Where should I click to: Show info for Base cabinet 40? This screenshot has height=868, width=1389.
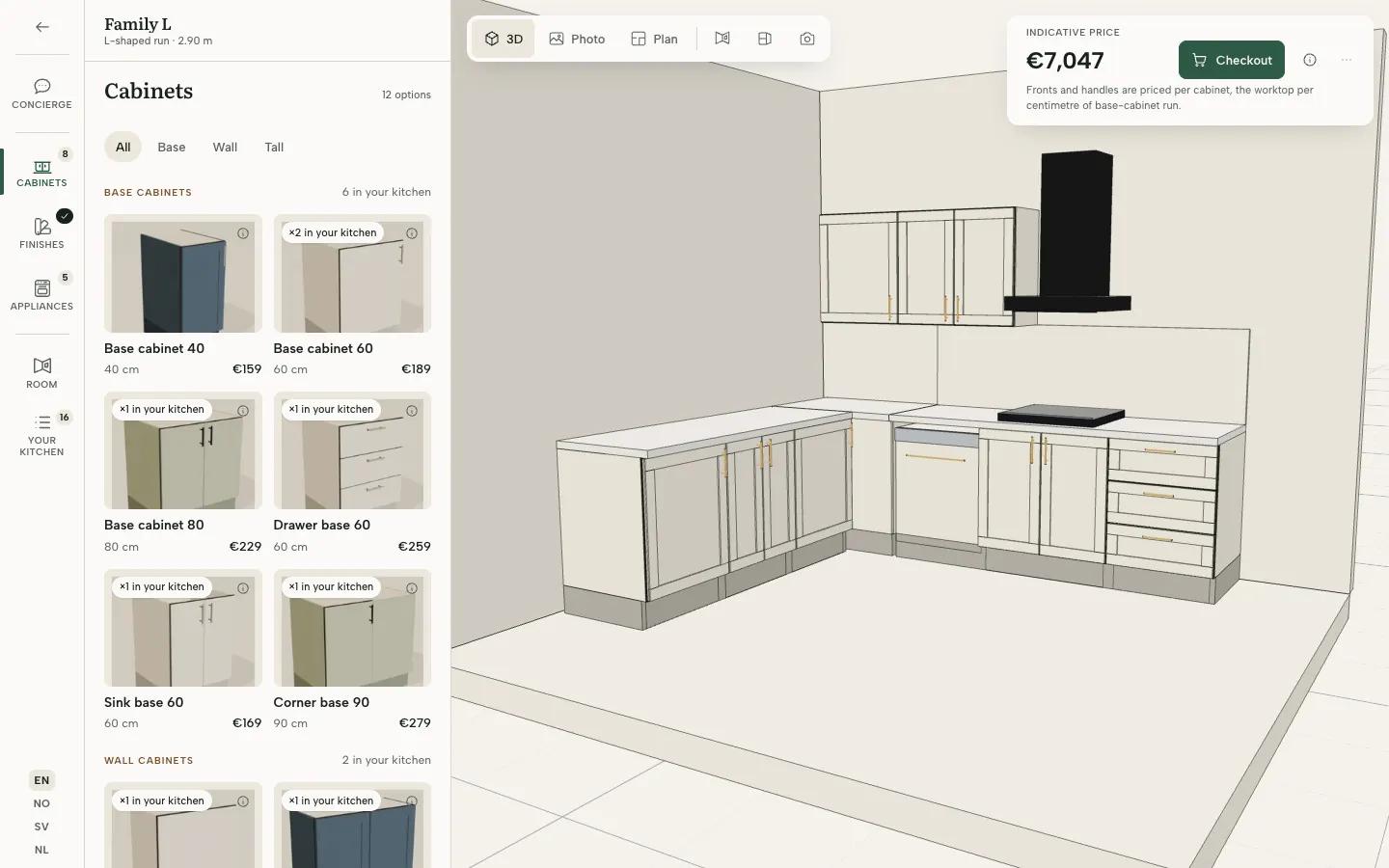pyautogui.click(x=243, y=233)
